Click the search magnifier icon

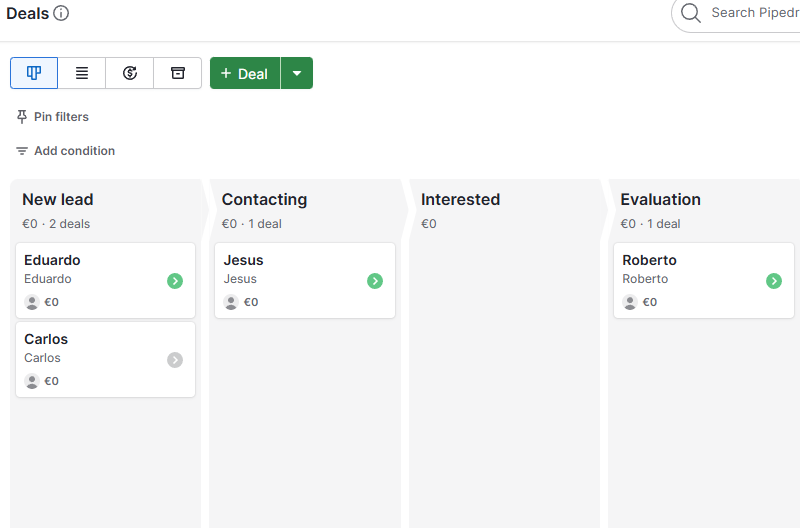(x=690, y=13)
